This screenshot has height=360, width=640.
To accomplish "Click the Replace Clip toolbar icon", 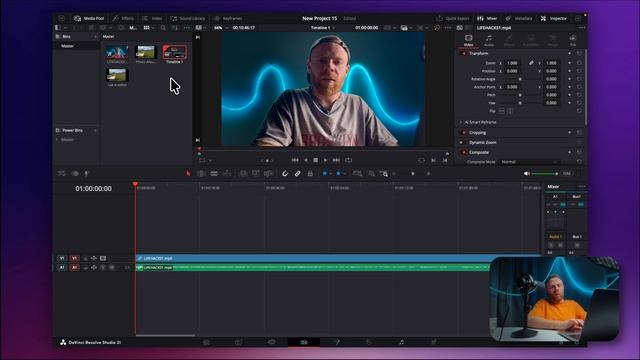I will [x=268, y=173].
